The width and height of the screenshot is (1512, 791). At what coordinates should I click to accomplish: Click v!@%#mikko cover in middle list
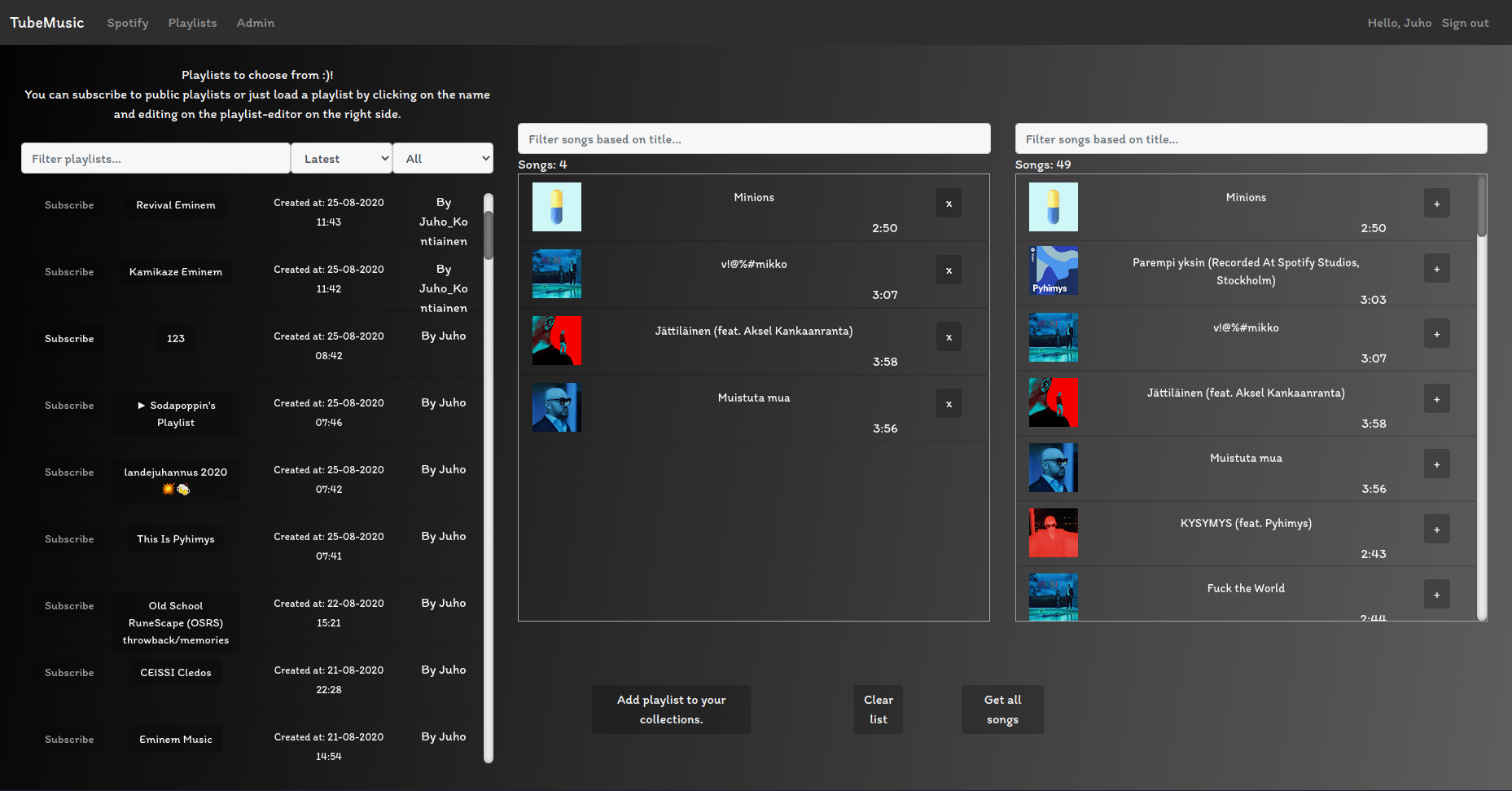click(x=557, y=274)
